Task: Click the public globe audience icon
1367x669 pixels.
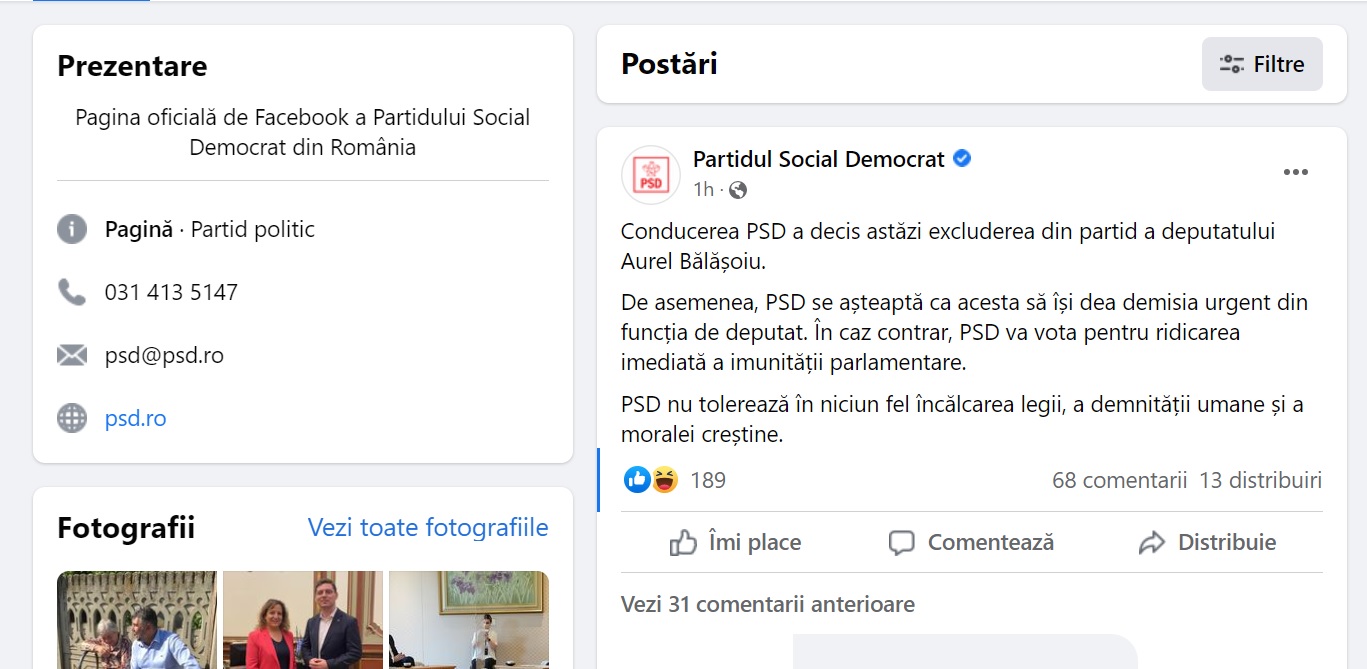Action: 738,190
